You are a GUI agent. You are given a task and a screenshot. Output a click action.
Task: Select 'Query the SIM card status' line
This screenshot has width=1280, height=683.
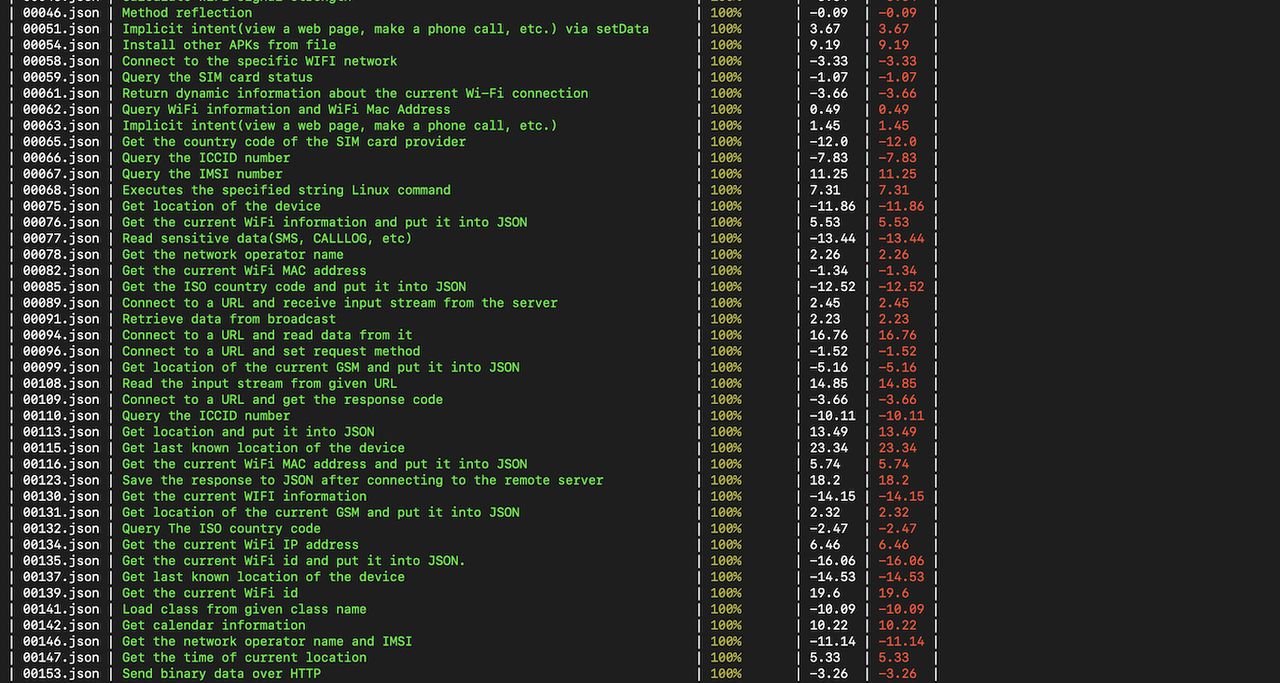pos(217,77)
